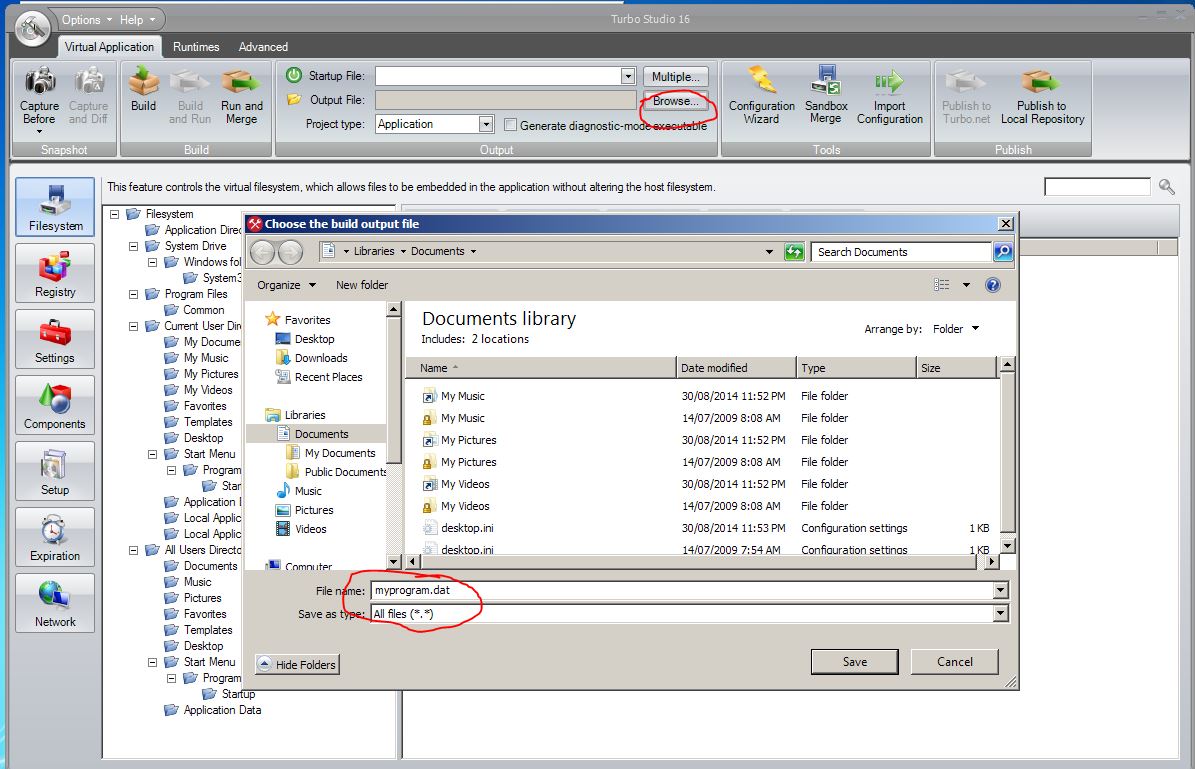Open the view options dropdown arrow

(x=966, y=285)
